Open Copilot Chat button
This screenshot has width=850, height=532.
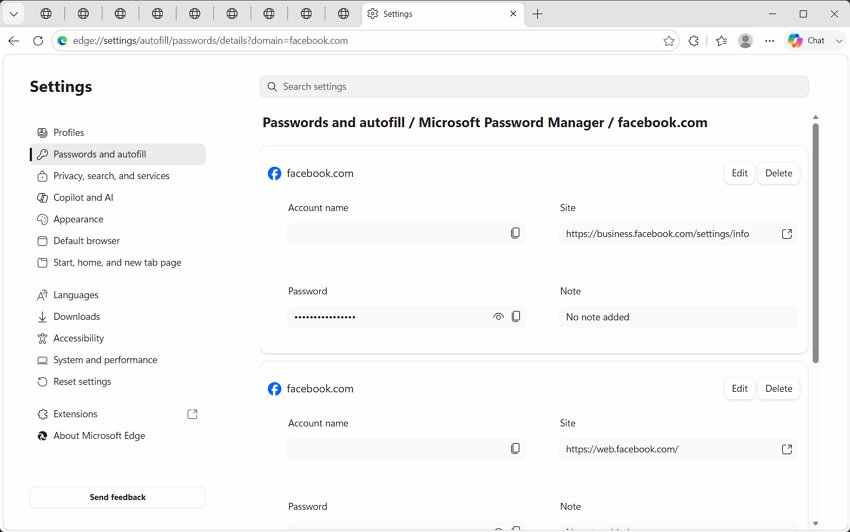(806, 41)
